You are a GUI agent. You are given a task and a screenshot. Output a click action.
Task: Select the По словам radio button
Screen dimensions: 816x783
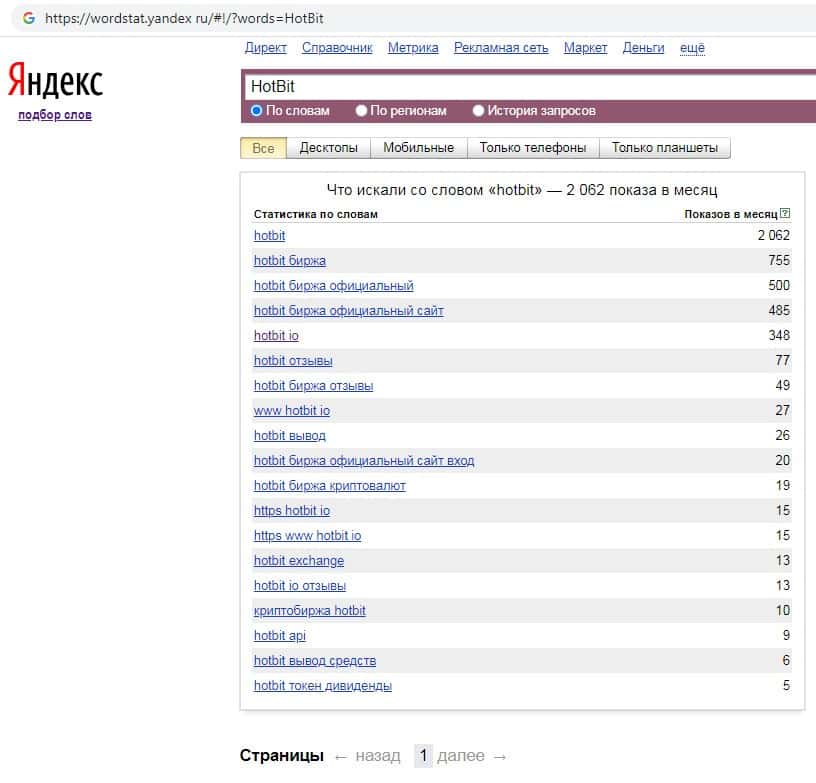[257, 111]
